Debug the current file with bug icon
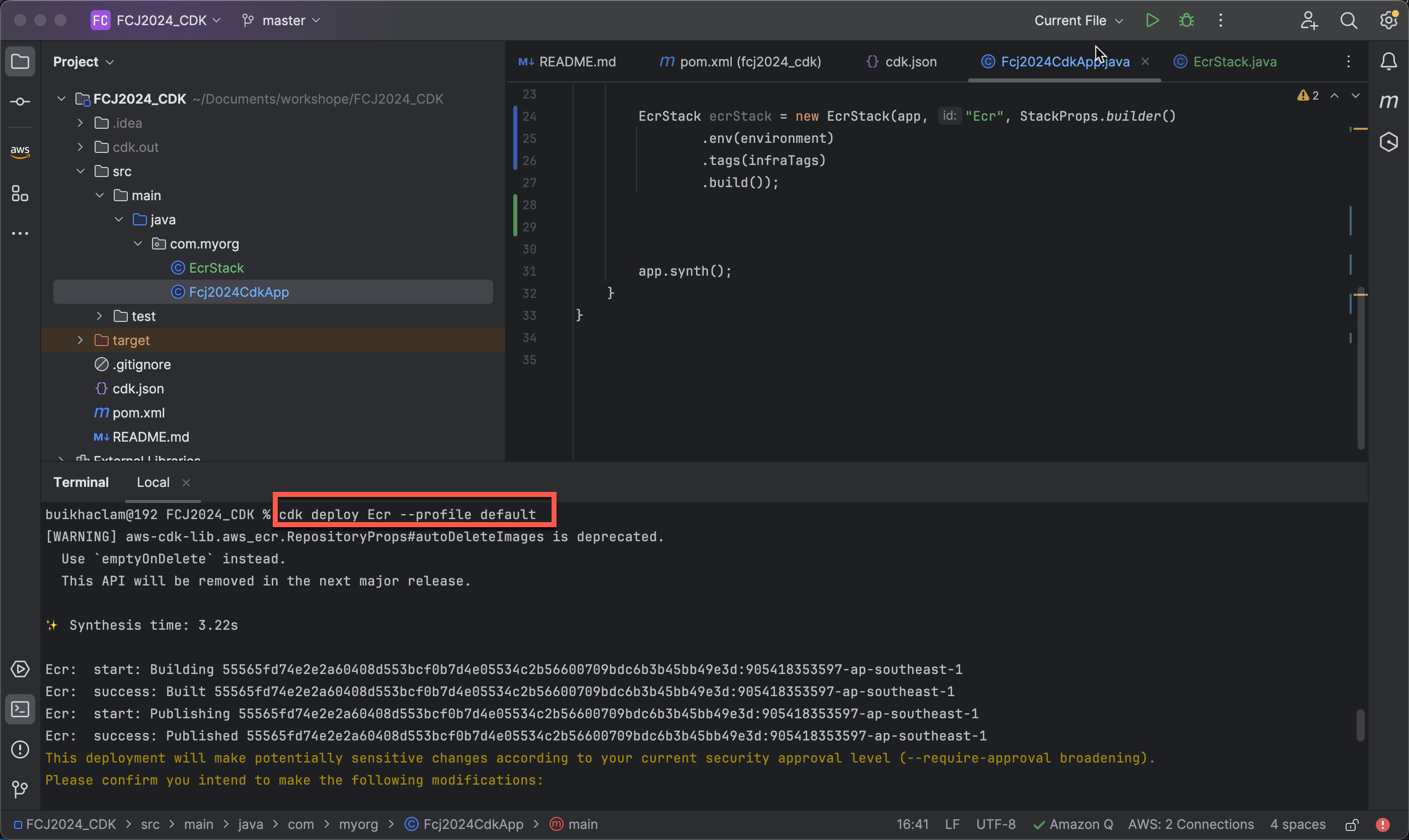The image size is (1409, 840). pos(1187,21)
